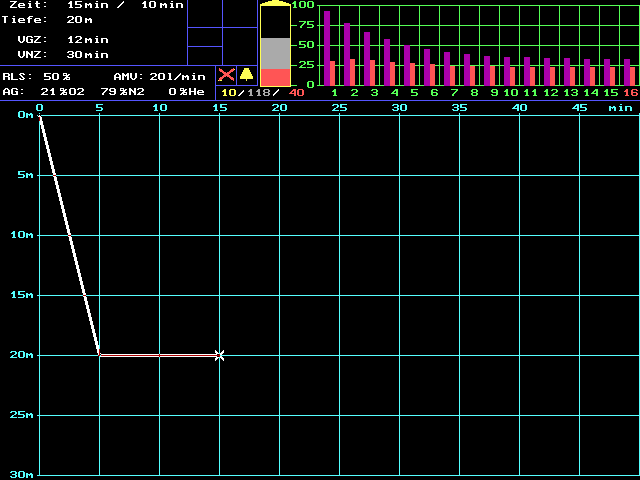Viewport: 640px width, 480px height.
Task: Click the Zeit 15min value
Action: tap(84, 5)
